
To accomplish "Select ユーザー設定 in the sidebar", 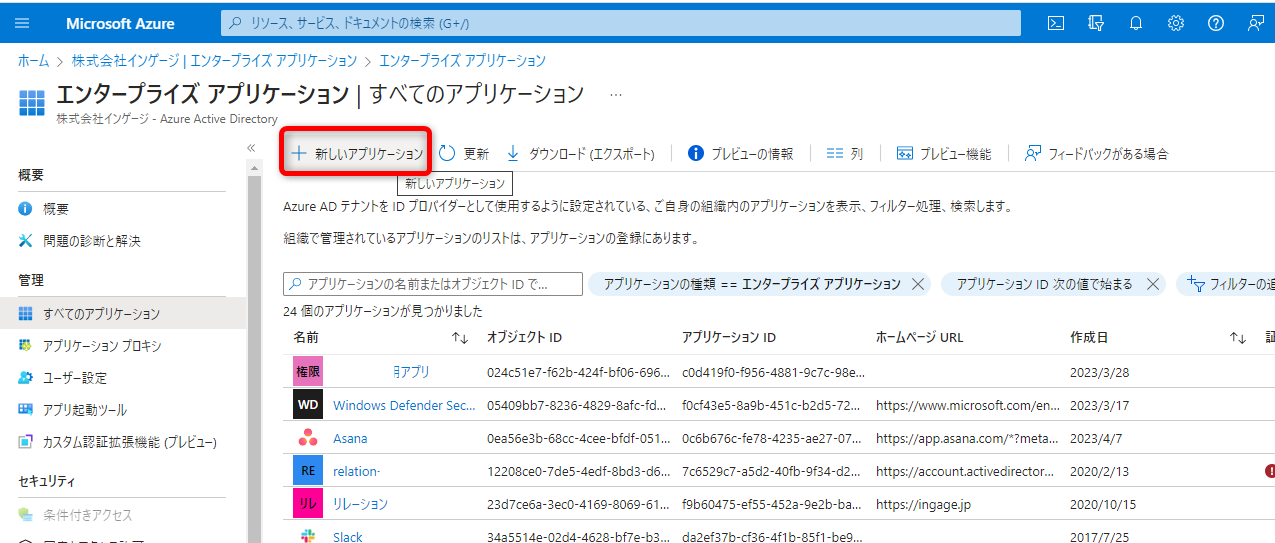I will pos(123,378).
